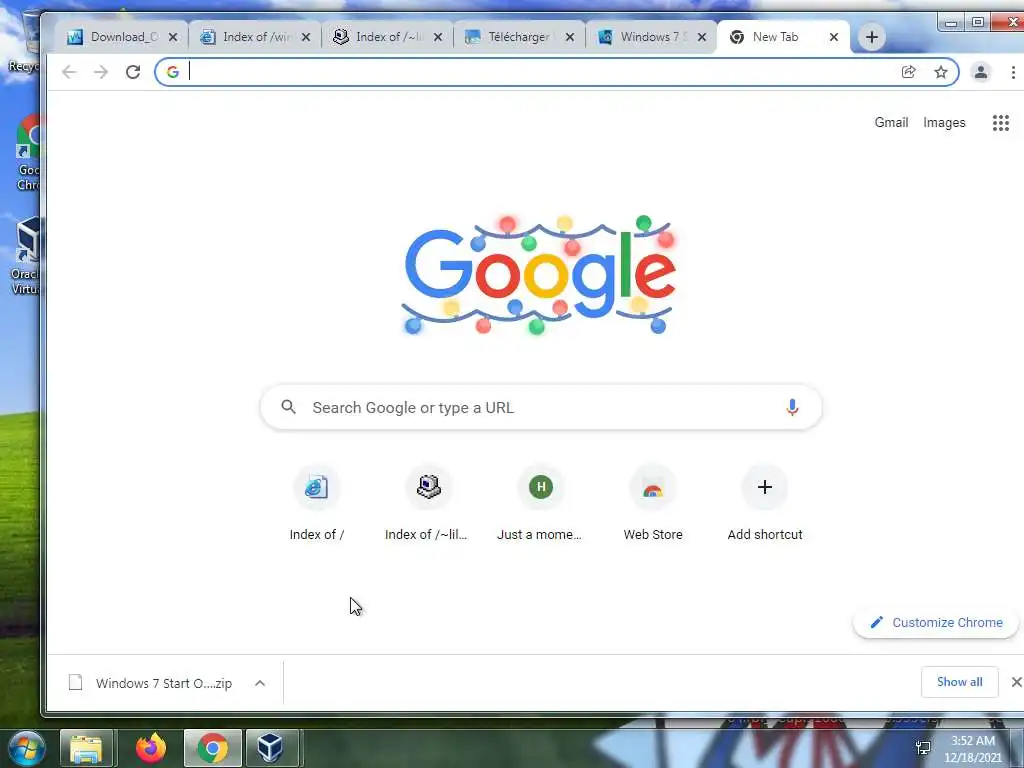The width and height of the screenshot is (1024, 768).
Task: Open the Images link
Action: point(944,123)
